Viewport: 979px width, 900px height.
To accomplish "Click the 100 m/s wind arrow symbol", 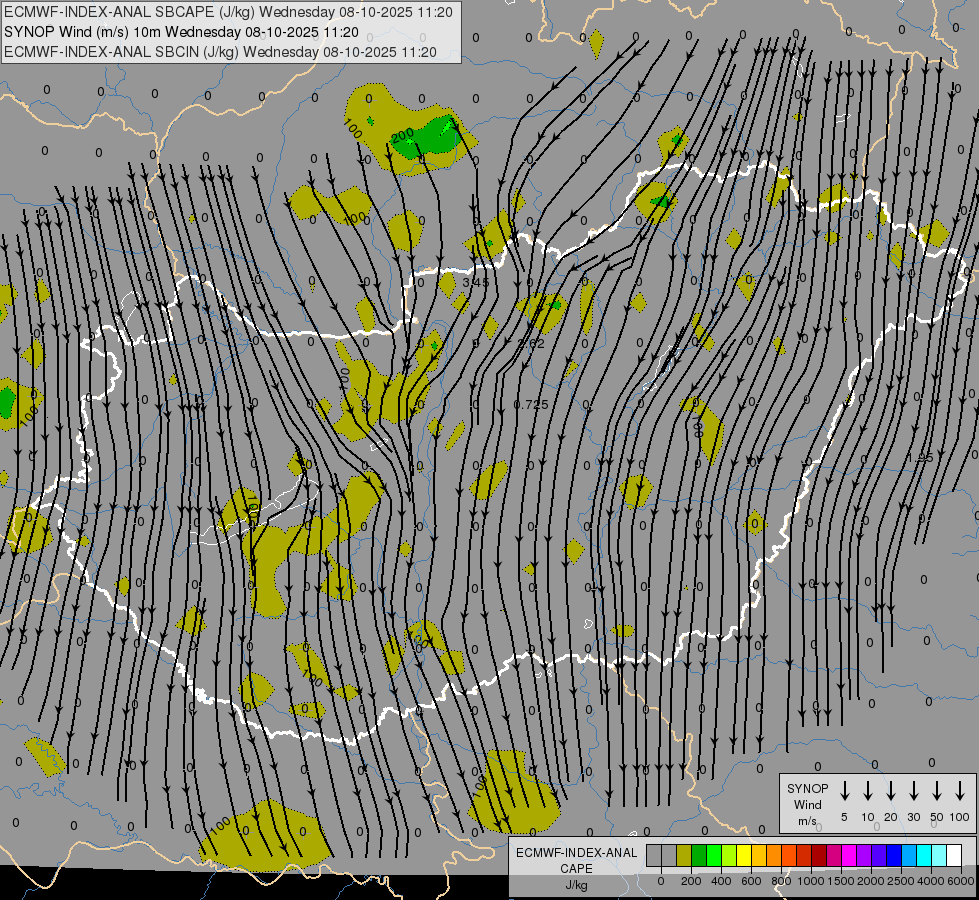I will point(960,791).
